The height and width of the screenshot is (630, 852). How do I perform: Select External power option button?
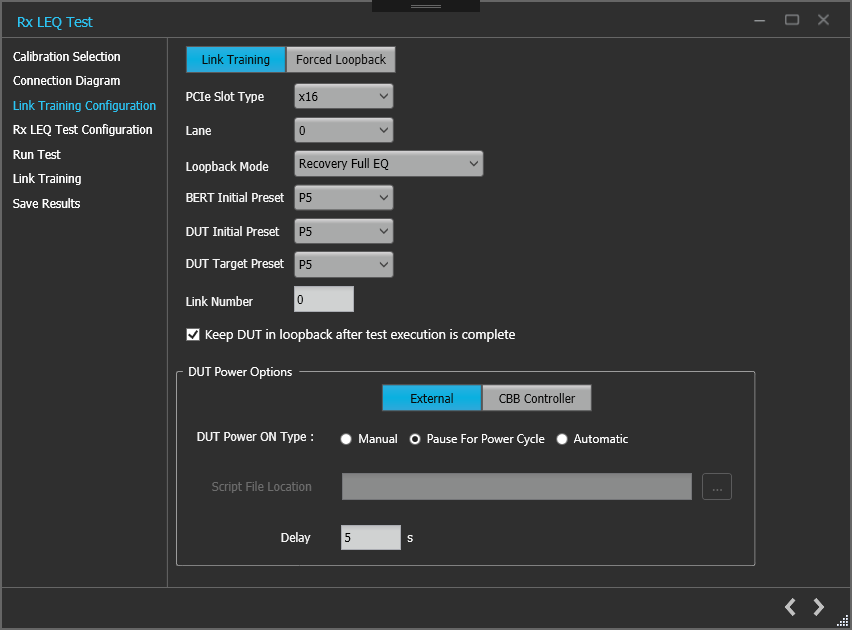tap(431, 398)
